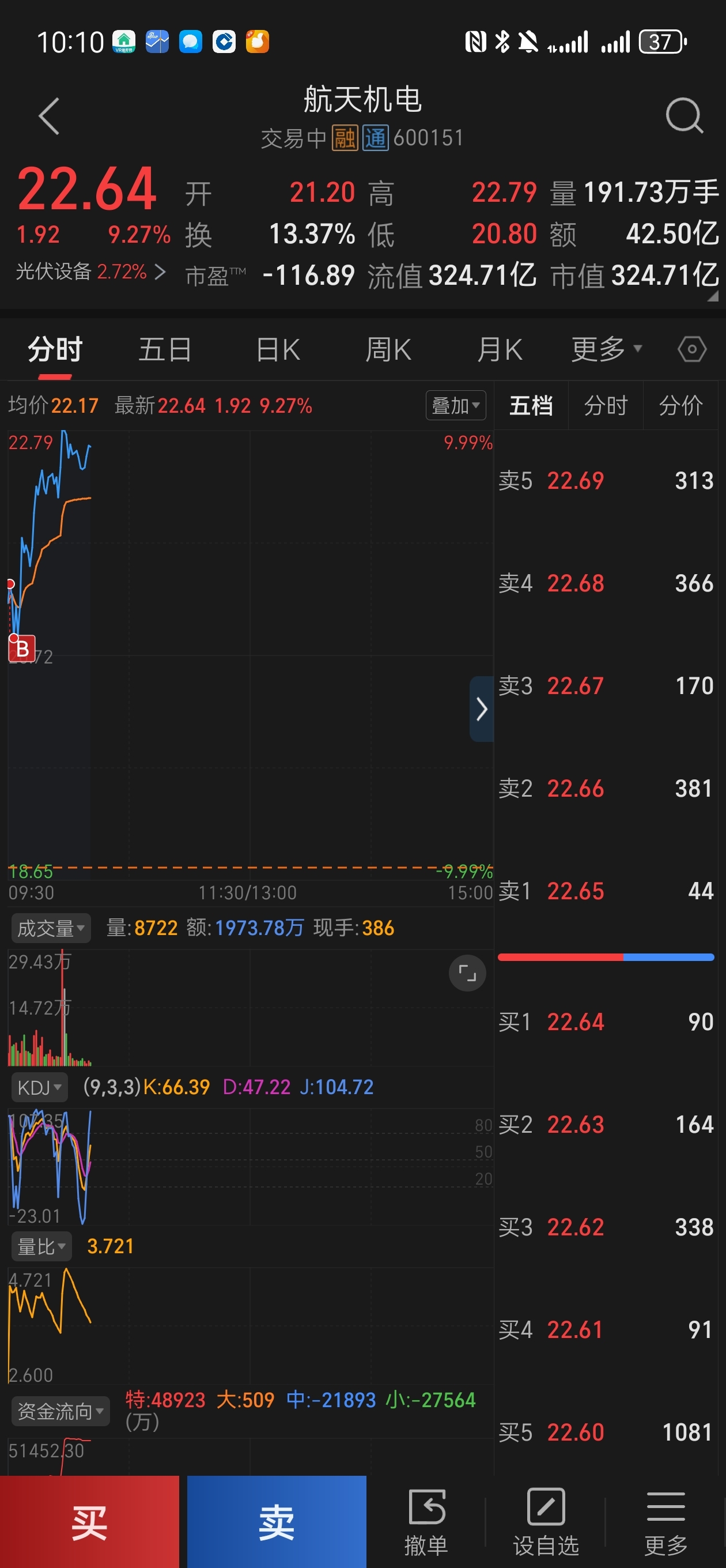Expand volume chart to fullscreen

coord(467,973)
